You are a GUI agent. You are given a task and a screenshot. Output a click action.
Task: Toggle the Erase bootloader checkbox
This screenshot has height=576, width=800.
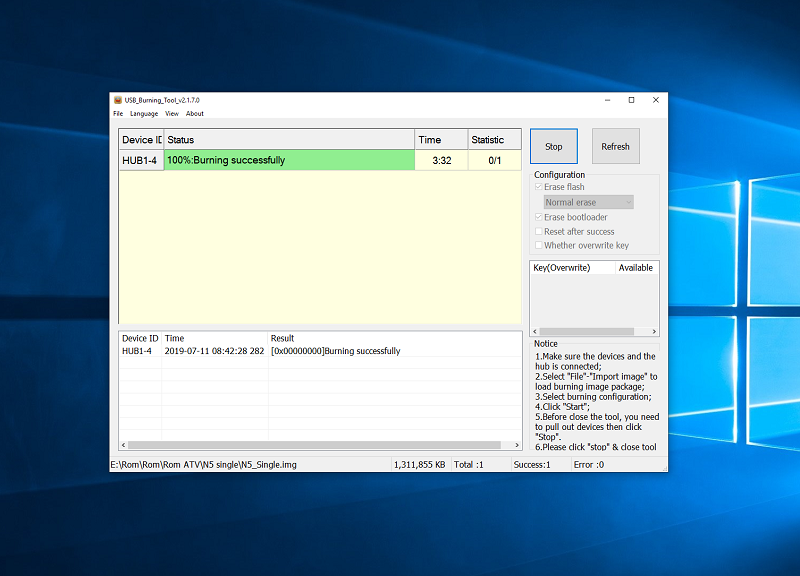click(539, 217)
